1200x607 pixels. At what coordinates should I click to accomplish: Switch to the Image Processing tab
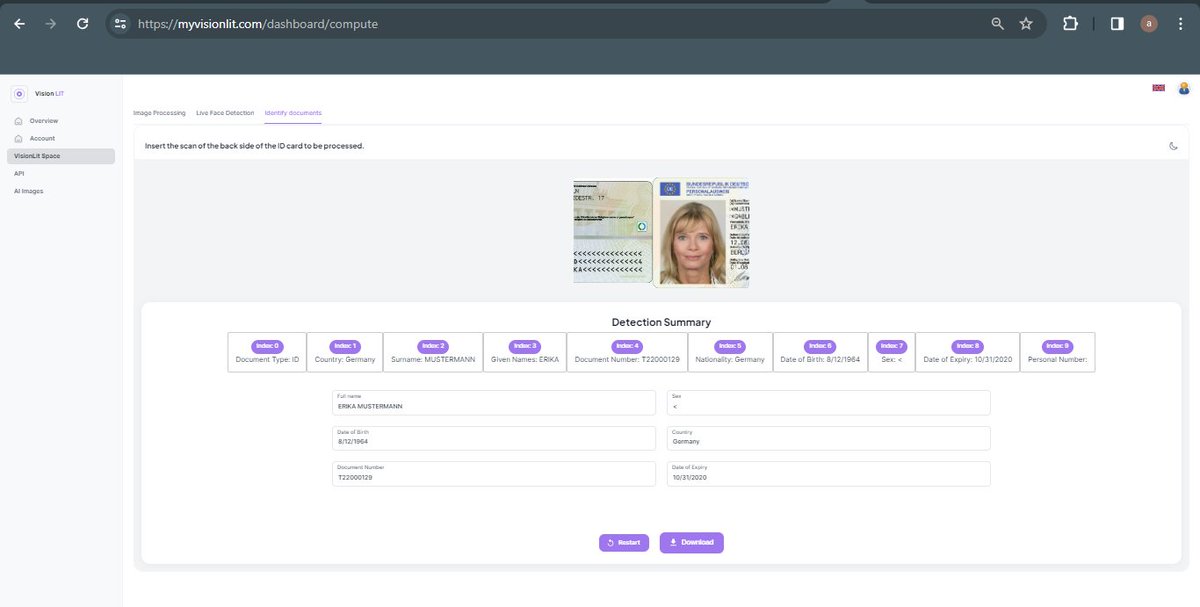click(x=159, y=113)
